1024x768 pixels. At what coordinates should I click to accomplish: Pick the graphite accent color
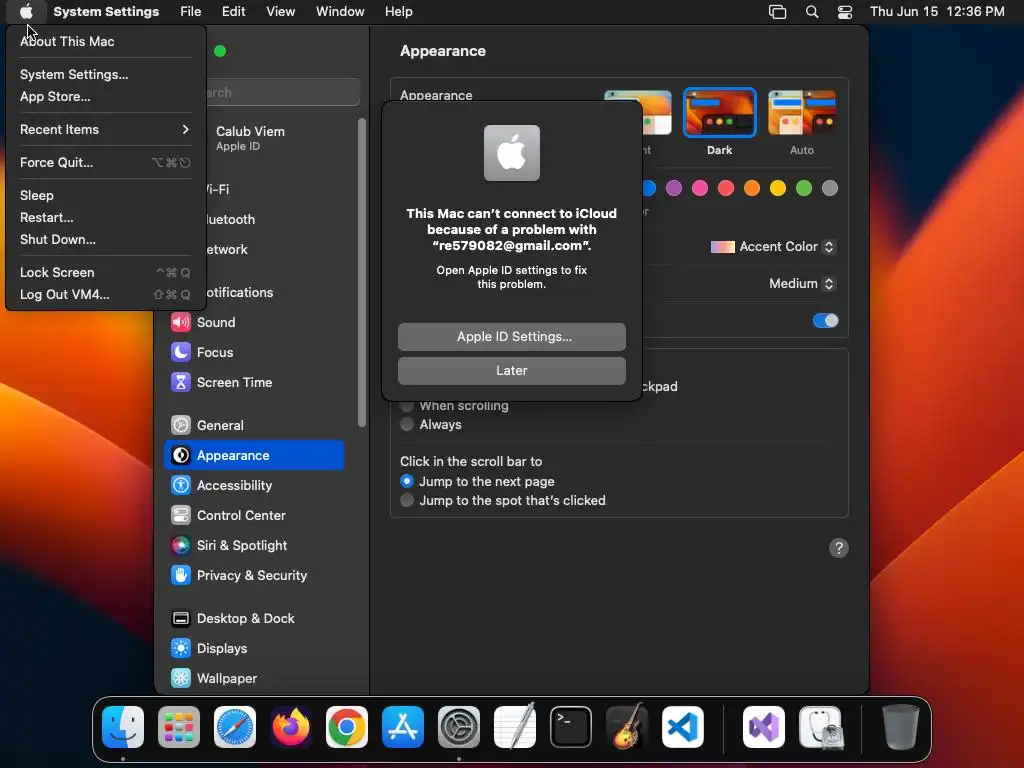point(830,189)
